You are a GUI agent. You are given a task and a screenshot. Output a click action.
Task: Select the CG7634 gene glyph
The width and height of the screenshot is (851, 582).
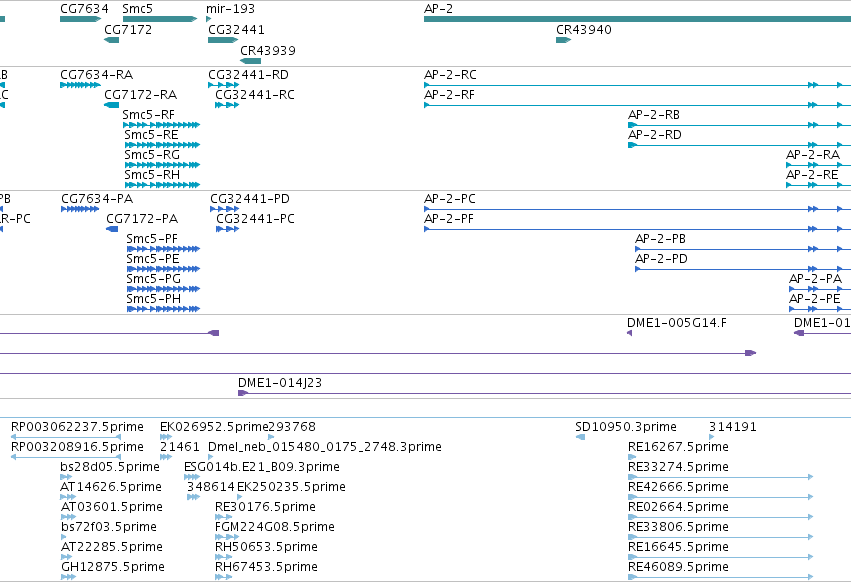(80, 19)
